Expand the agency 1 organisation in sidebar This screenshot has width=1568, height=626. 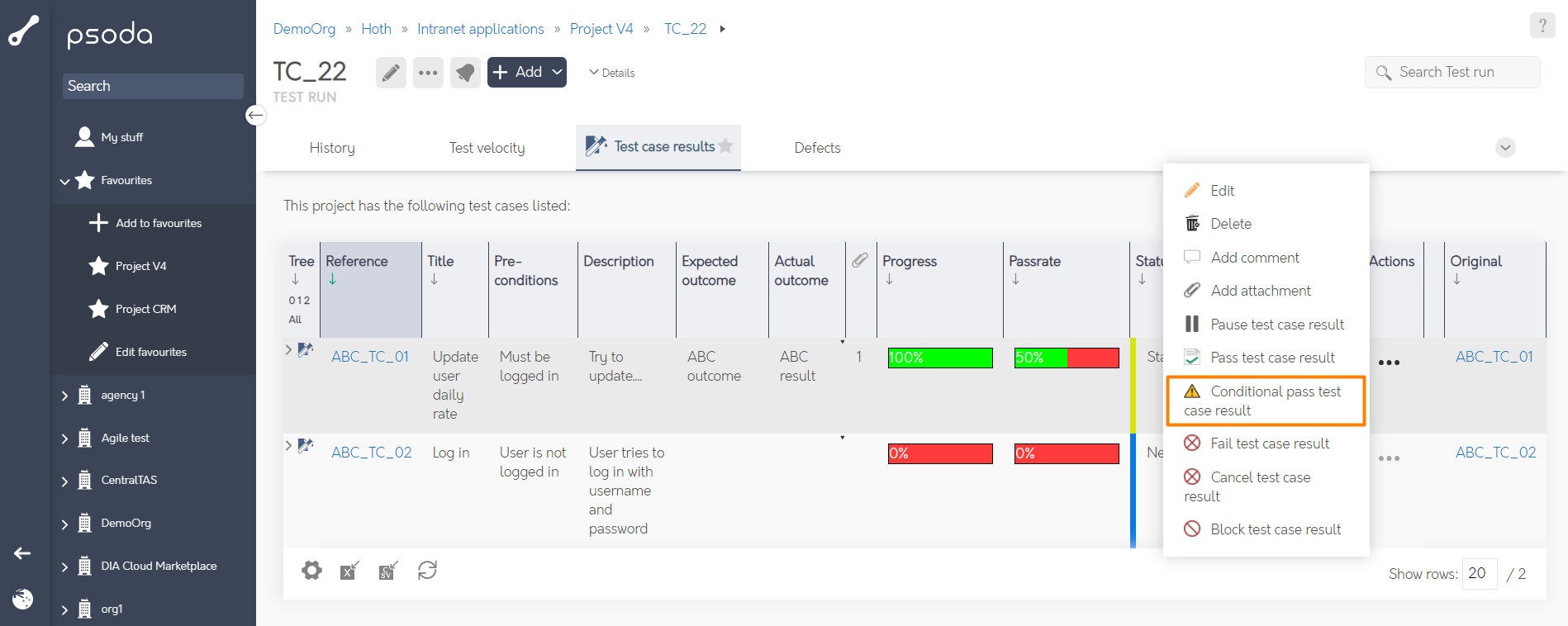coord(64,396)
